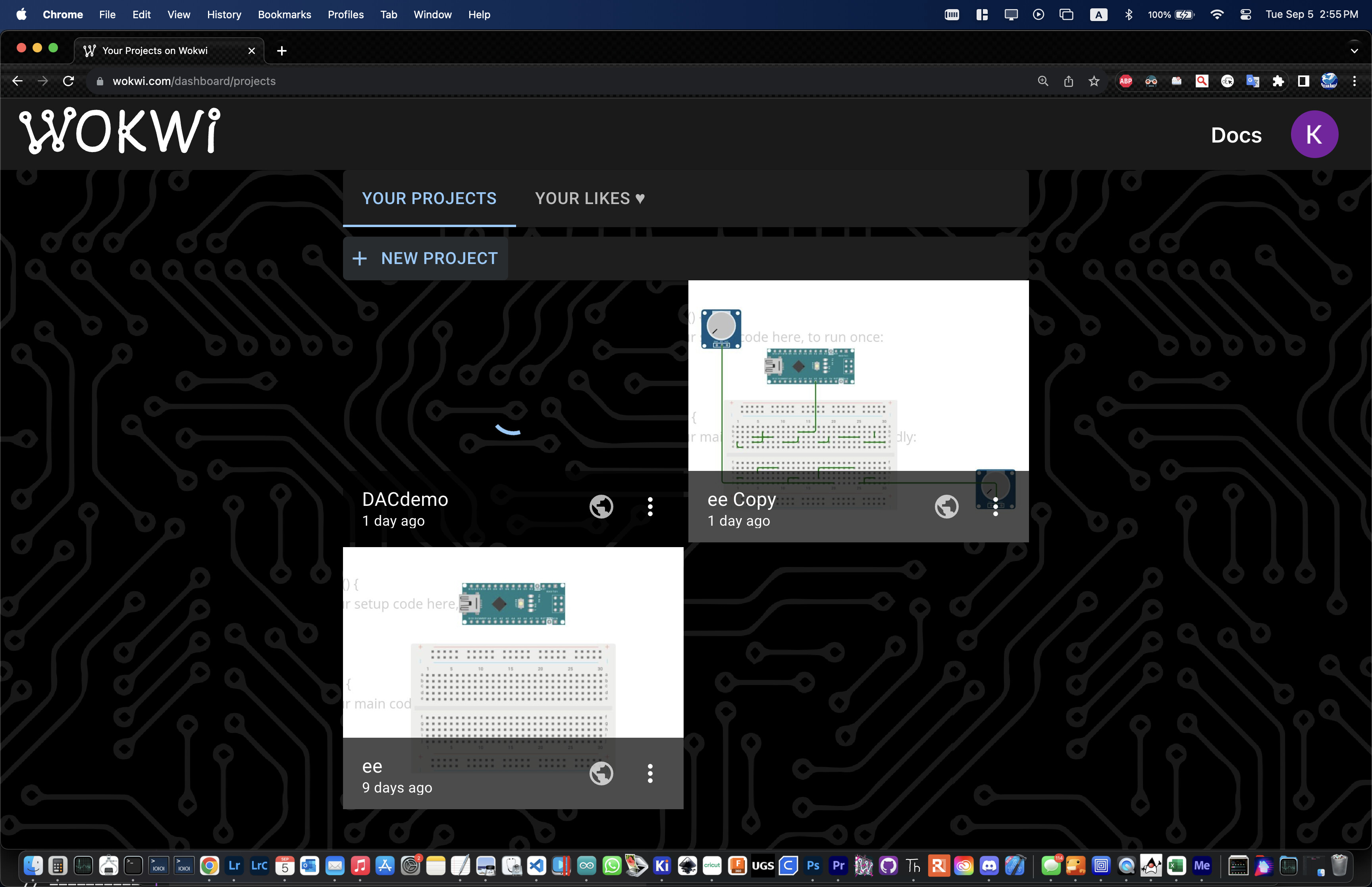Bookmark this page with the star icon
This screenshot has height=887, width=1372.
click(1094, 81)
